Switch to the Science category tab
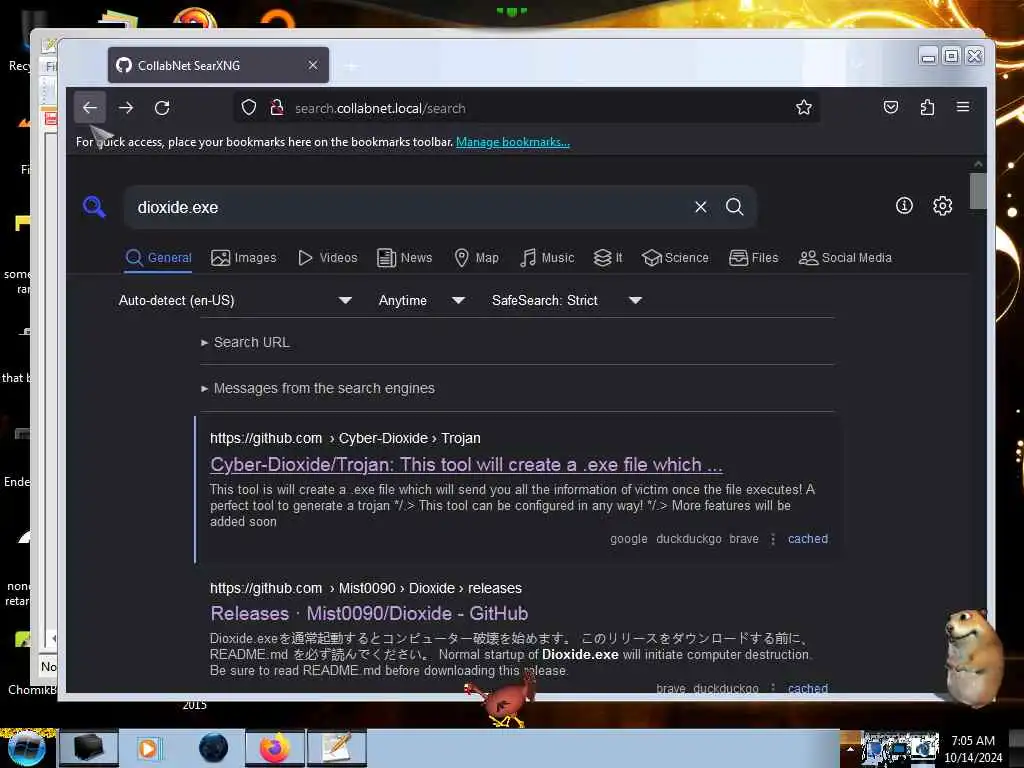Image resolution: width=1024 pixels, height=768 pixels. click(x=675, y=258)
